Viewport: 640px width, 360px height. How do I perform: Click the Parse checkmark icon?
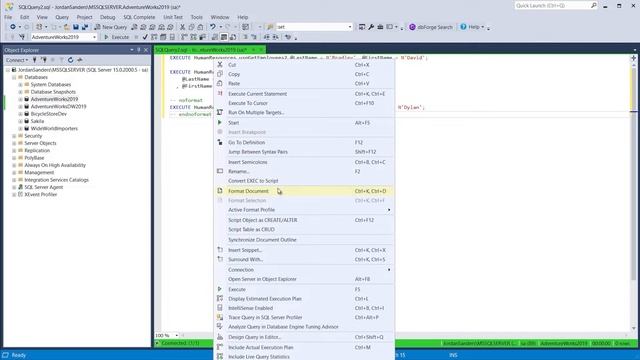pyautogui.click(x=145, y=37)
